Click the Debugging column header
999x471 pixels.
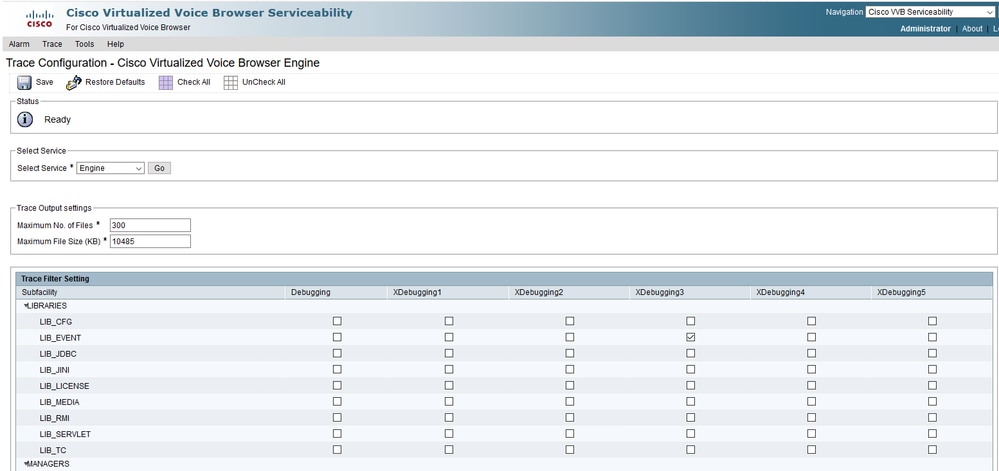pos(310,292)
